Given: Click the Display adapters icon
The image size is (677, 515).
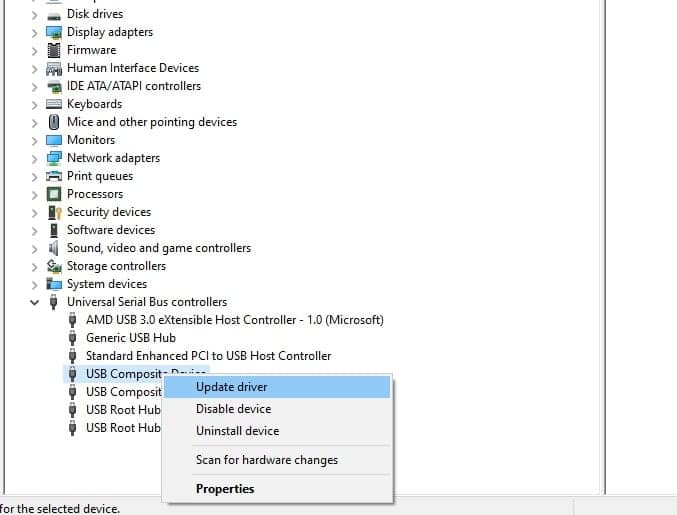Looking at the screenshot, I should pos(54,32).
